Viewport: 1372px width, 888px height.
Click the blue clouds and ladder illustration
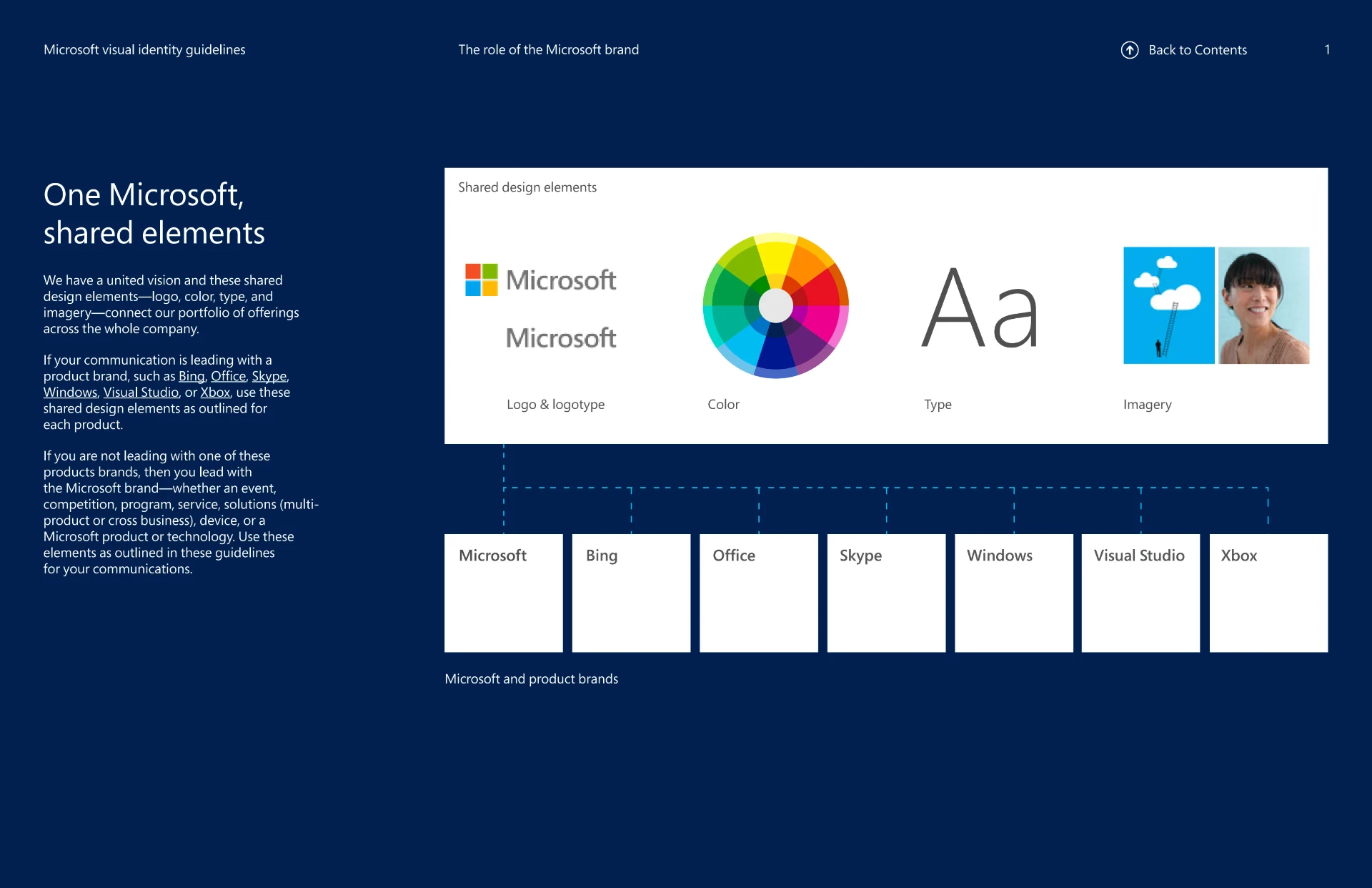(x=1168, y=305)
